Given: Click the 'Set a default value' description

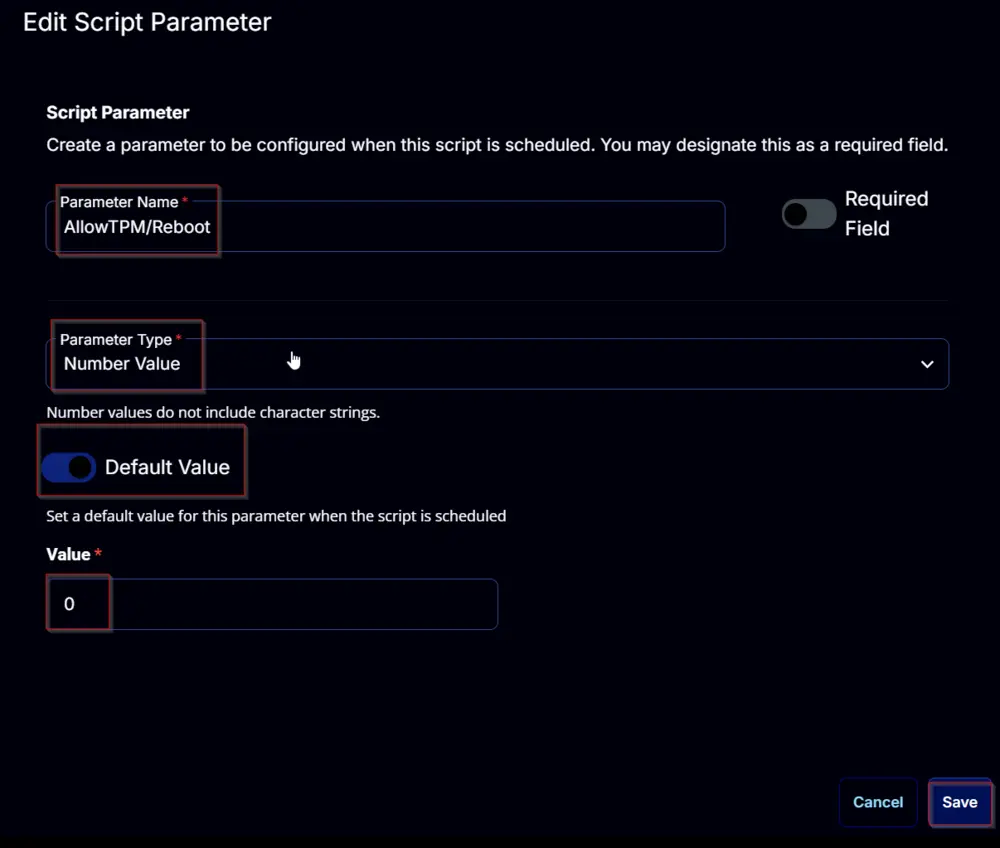Looking at the screenshot, I should point(276,516).
